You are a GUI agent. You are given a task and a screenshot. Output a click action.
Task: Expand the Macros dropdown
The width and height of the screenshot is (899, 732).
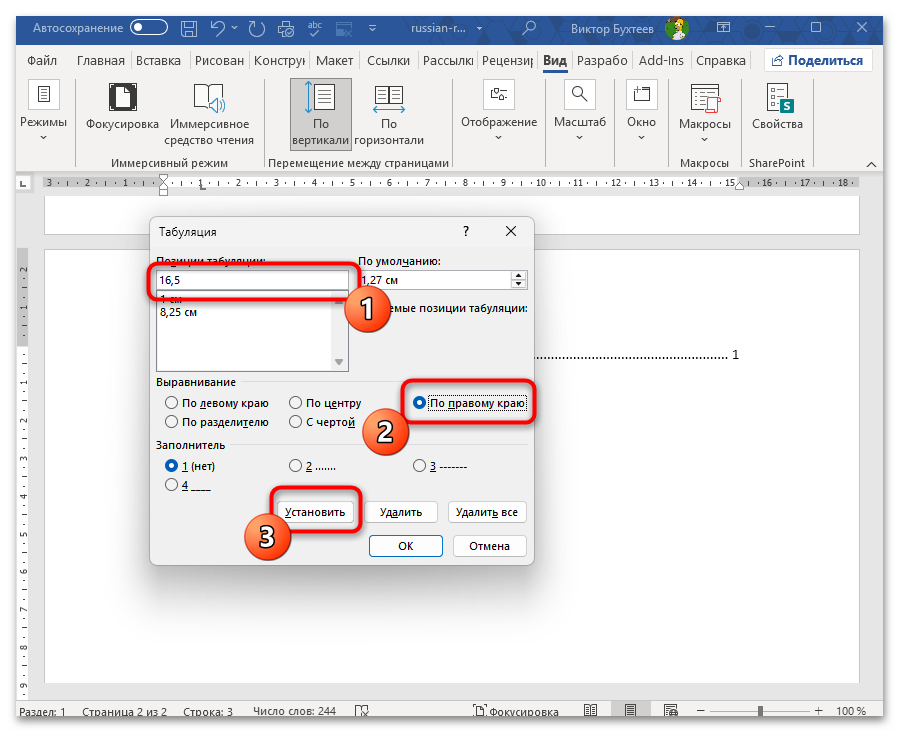click(705, 139)
